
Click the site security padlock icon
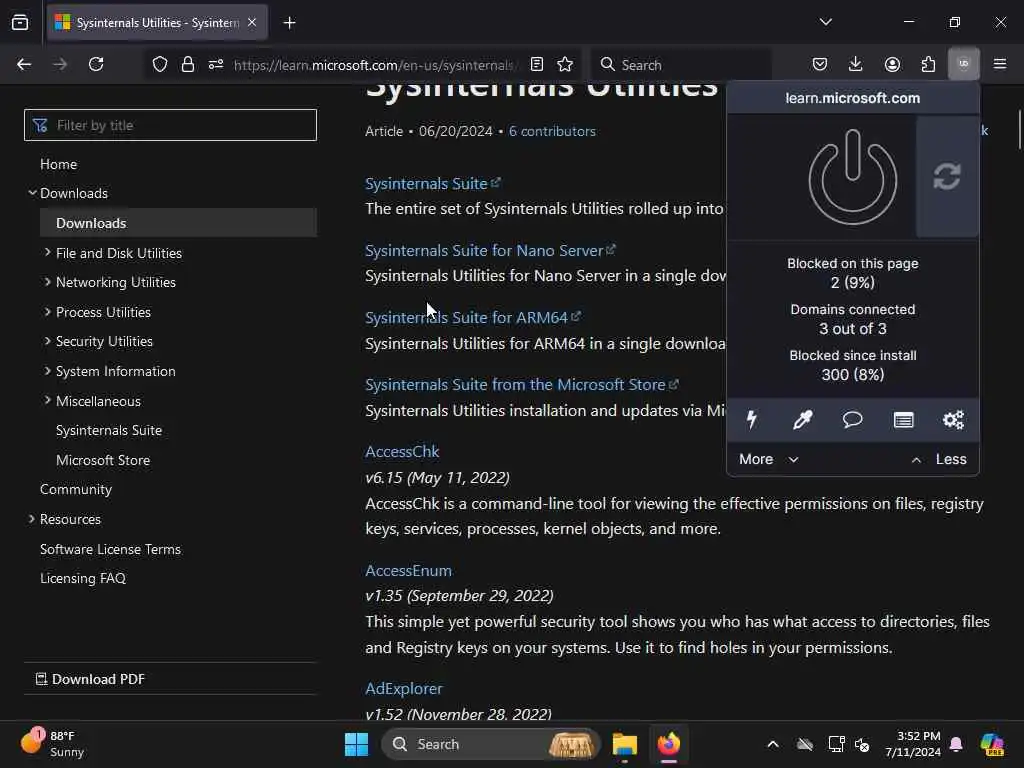pos(187,64)
